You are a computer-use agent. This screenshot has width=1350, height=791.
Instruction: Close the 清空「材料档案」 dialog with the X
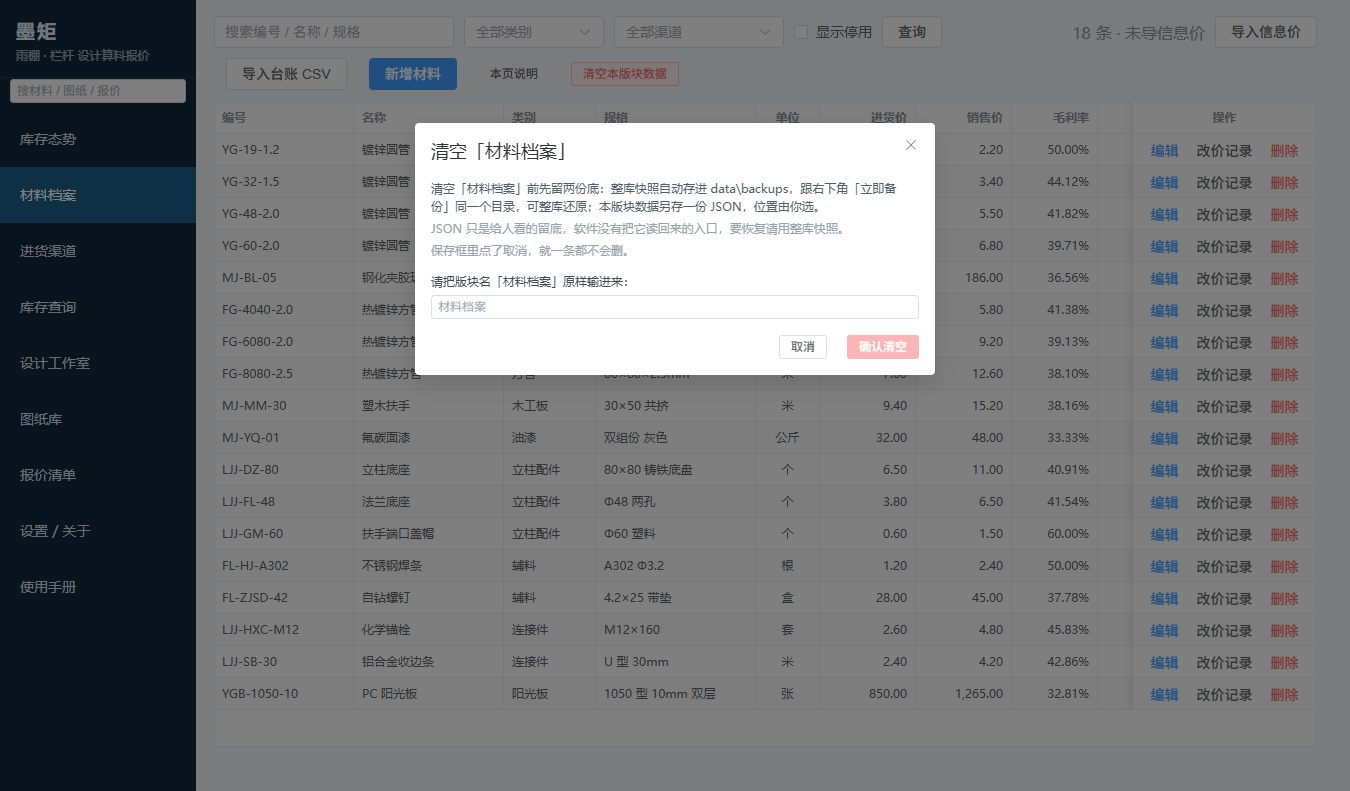coord(911,145)
